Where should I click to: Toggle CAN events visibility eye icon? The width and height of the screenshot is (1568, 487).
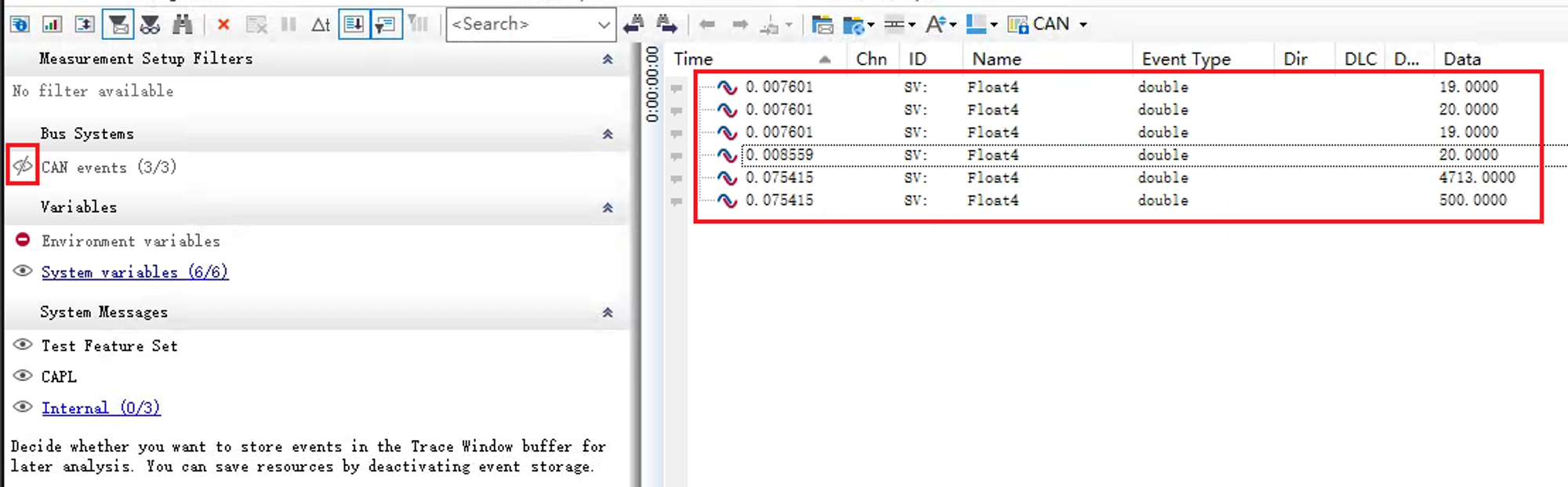pyautogui.click(x=23, y=165)
